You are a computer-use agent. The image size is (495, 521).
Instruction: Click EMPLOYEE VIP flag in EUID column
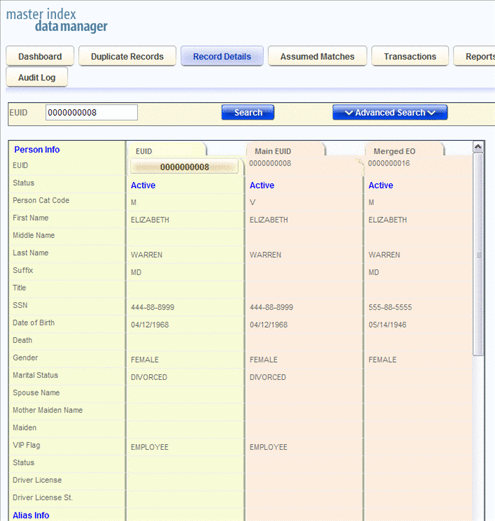coord(149,447)
